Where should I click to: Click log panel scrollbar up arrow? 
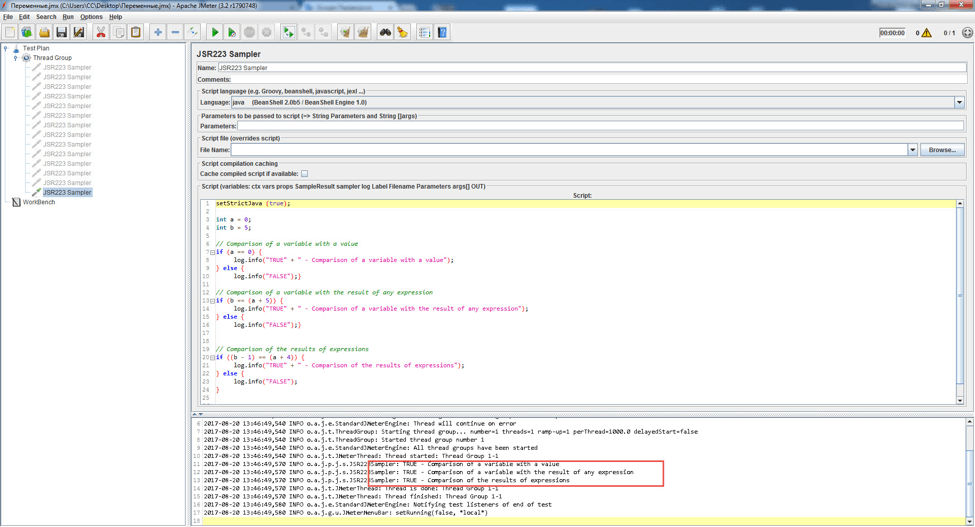point(969,422)
